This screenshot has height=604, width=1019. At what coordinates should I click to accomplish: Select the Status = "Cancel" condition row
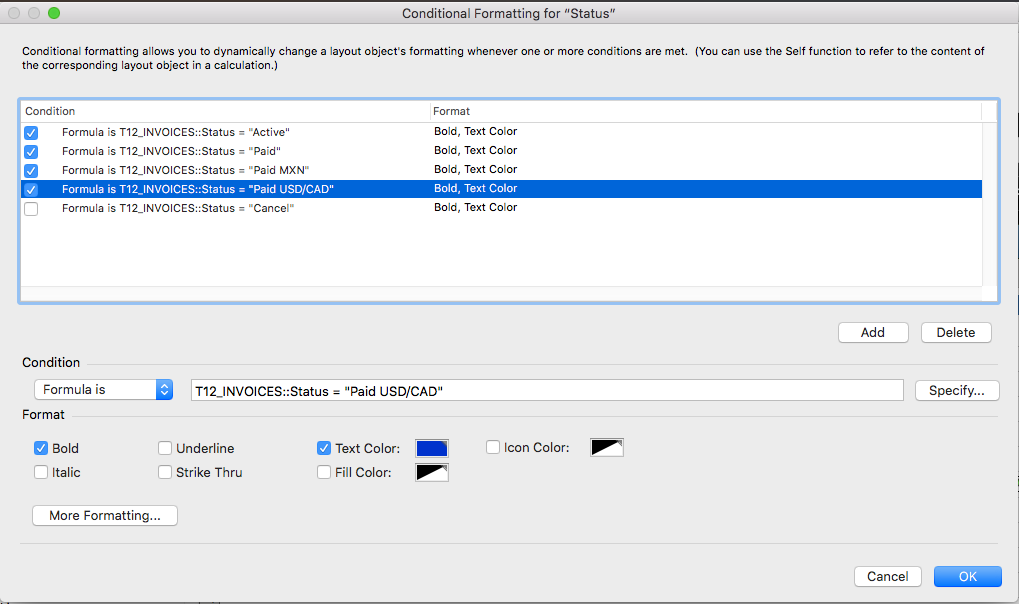coord(501,208)
